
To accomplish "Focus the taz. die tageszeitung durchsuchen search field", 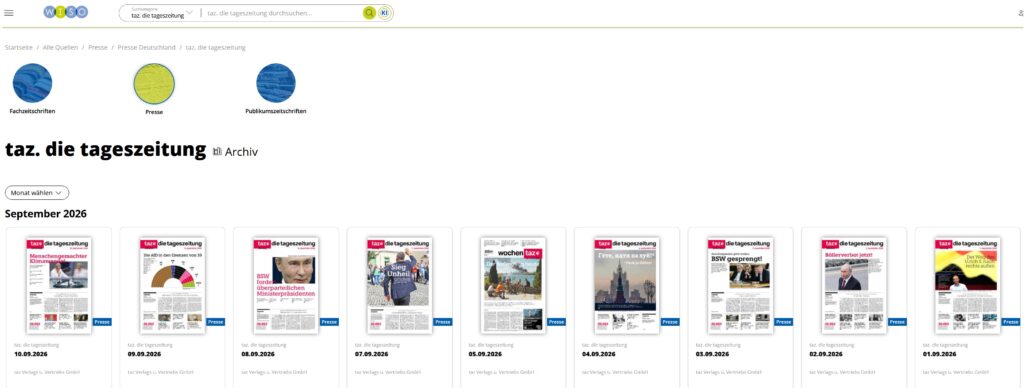I will (281, 13).
